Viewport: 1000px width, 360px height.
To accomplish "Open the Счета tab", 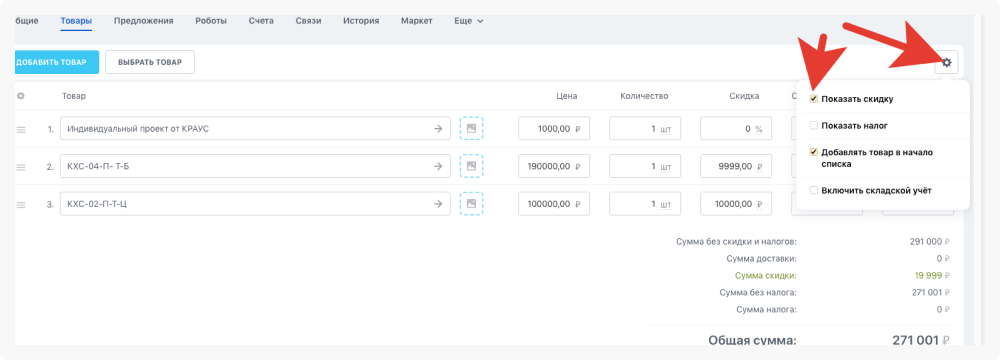I will (261, 21).
